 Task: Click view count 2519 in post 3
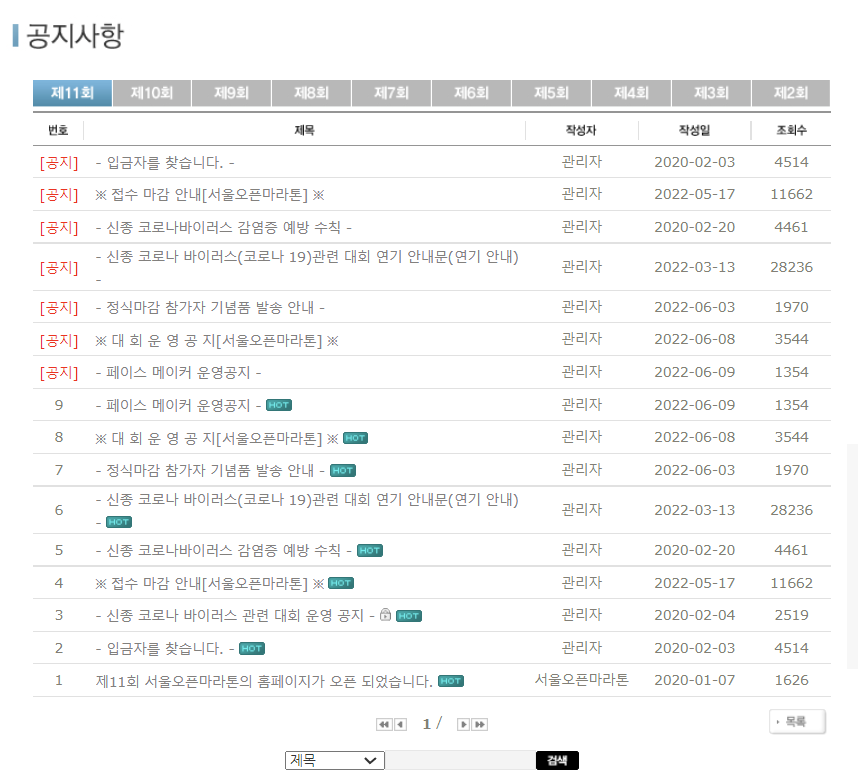click(791, 615)
